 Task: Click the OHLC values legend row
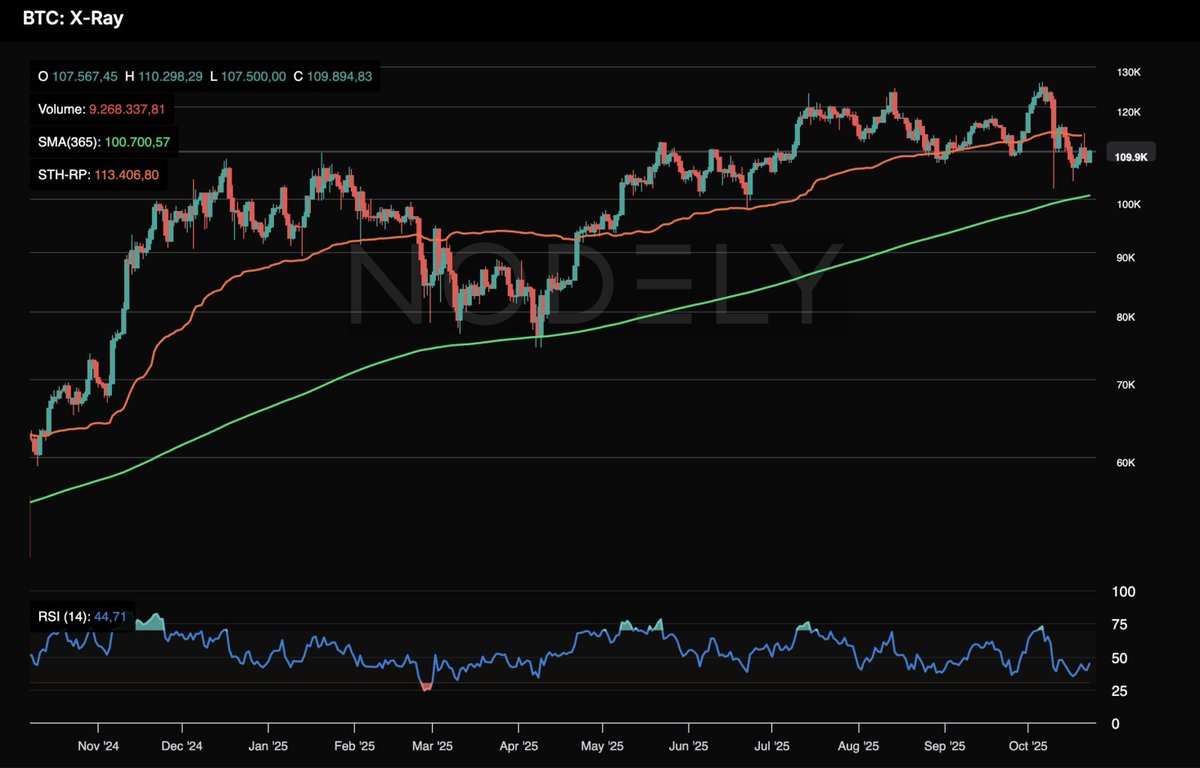[x=204, y=76]
